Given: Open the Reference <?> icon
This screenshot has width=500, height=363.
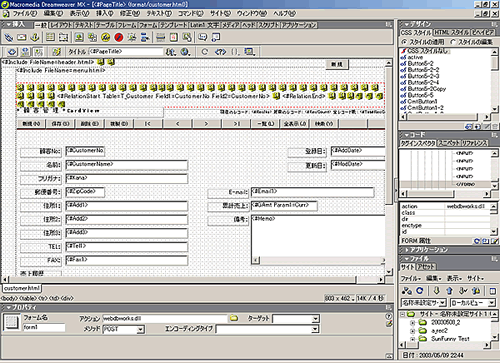Looking at the screenshot, I should point(220,52).
